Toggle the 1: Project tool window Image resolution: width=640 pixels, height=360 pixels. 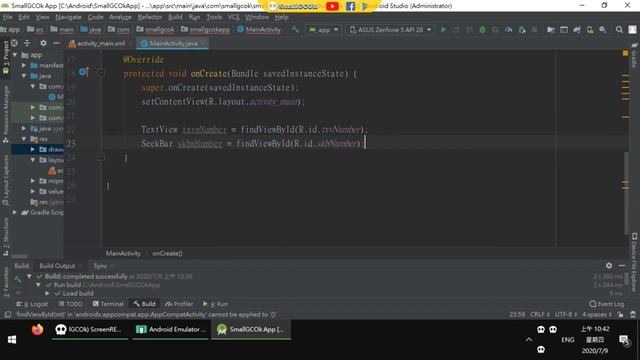coord(6,57)
